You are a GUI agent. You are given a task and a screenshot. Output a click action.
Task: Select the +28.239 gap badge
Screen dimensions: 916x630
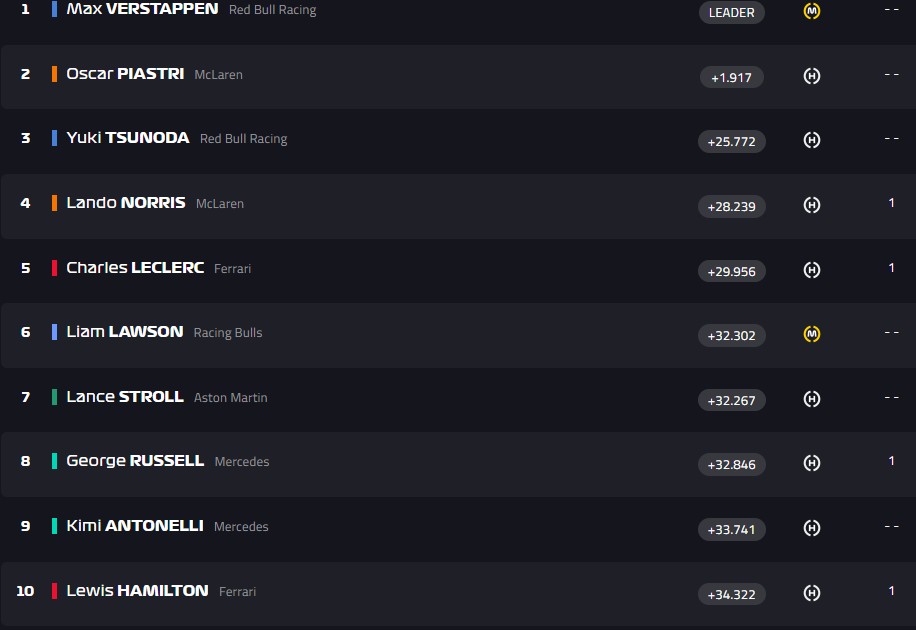point(732,206)
